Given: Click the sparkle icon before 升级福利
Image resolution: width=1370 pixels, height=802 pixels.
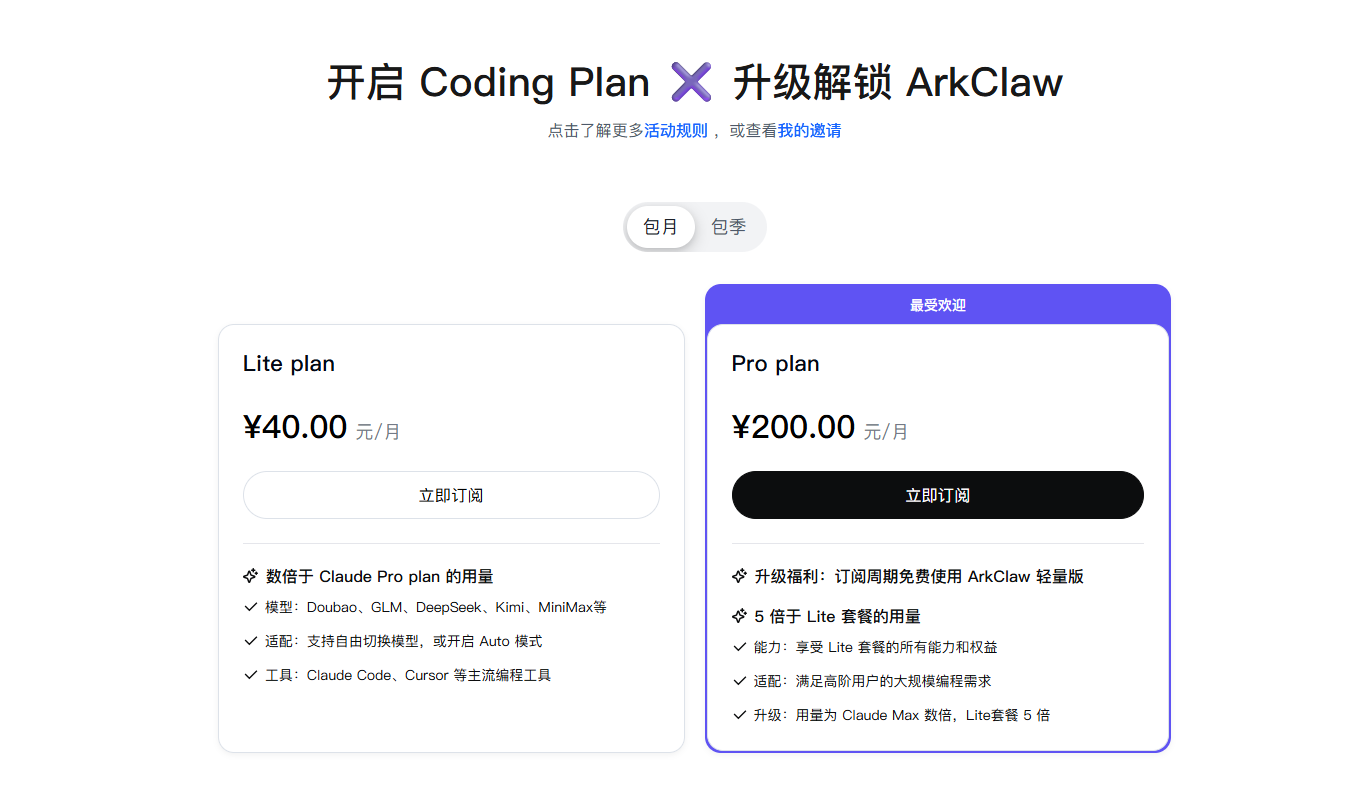Looking at the screenshot, I should point(737,576).
